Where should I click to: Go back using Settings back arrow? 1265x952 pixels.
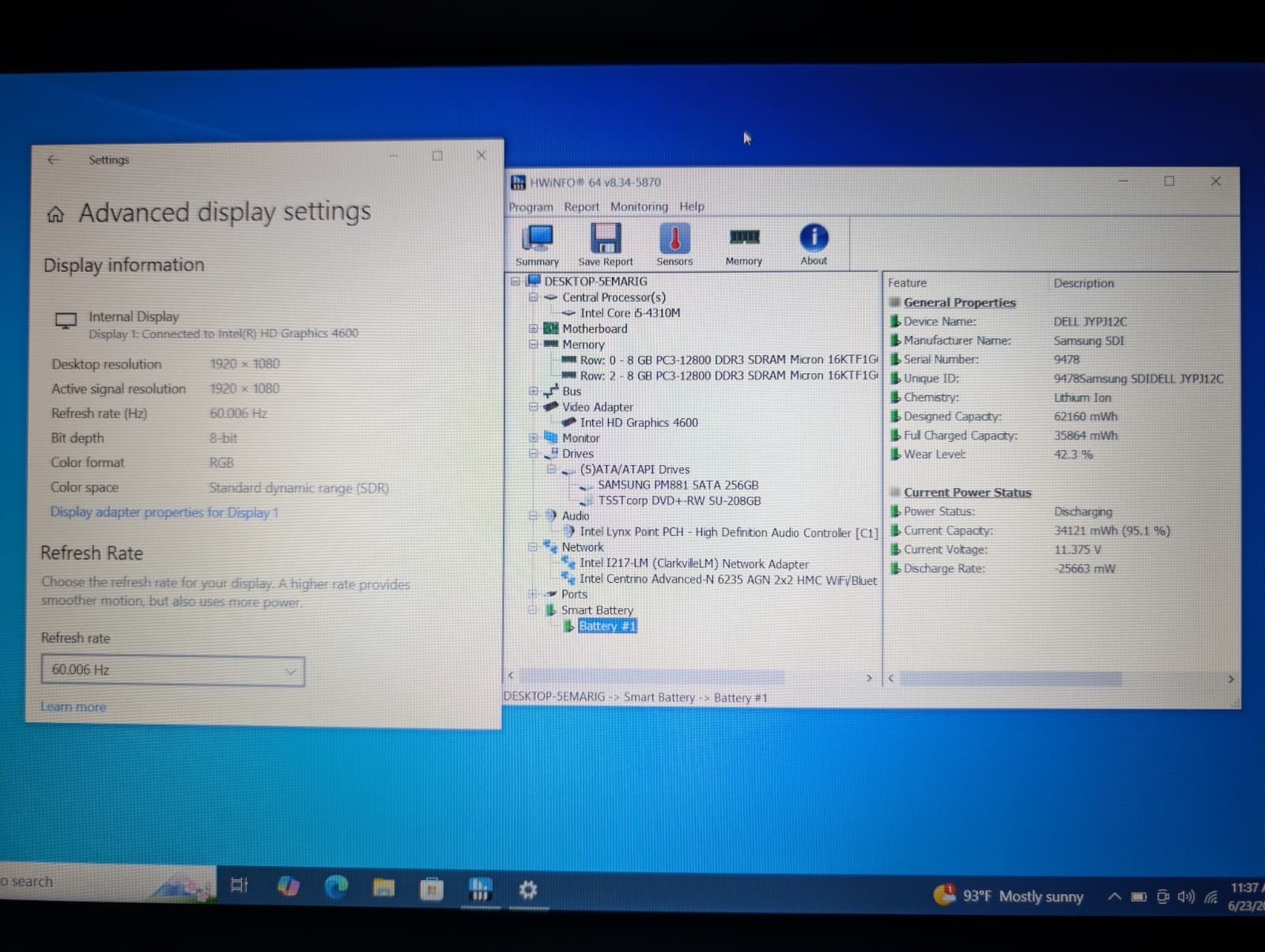pos(53,160)
